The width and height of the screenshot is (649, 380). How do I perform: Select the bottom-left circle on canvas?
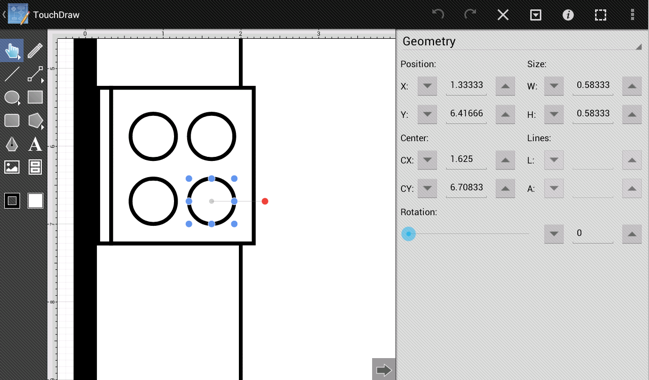click(153, 201)
